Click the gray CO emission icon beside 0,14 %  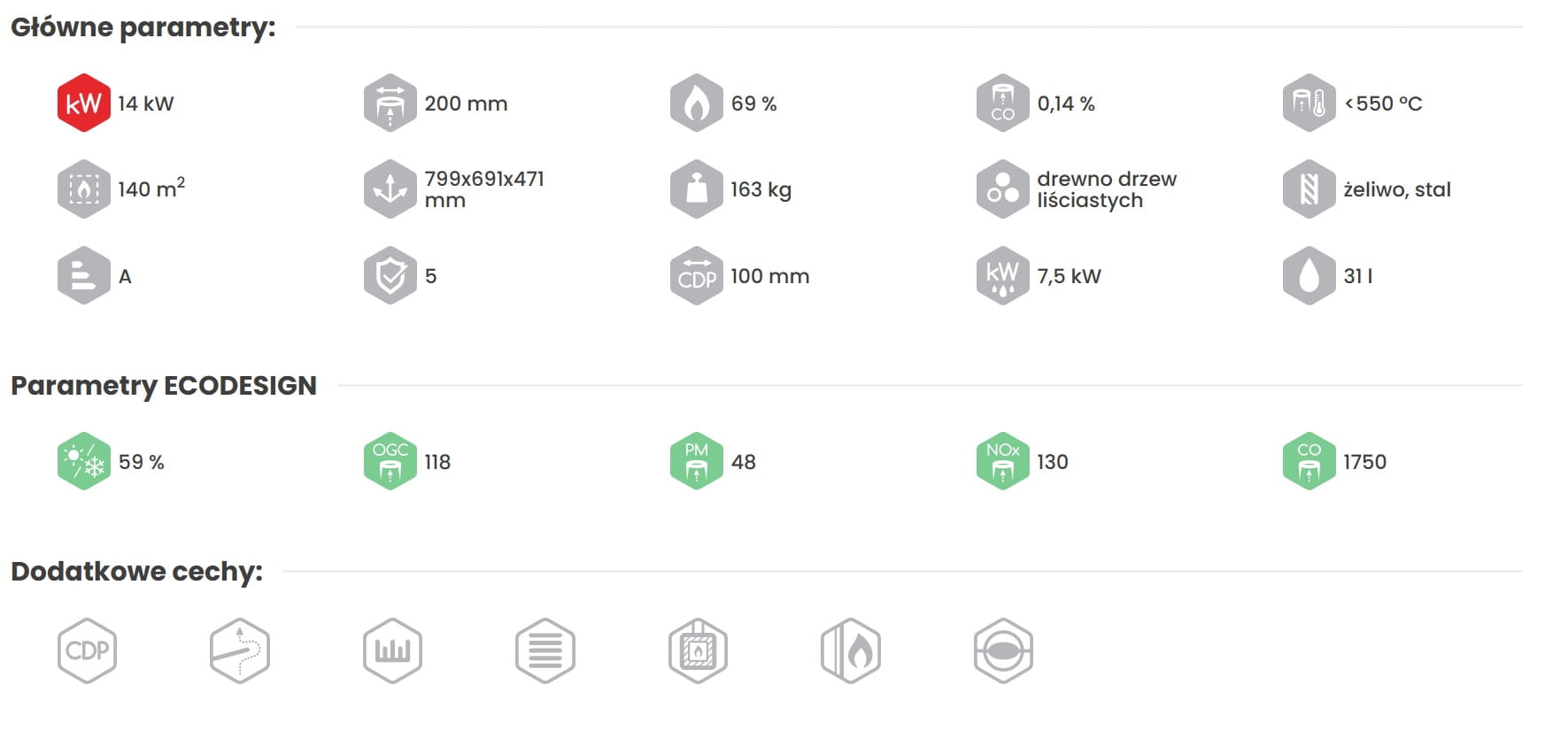click(x=1003, y=103)
